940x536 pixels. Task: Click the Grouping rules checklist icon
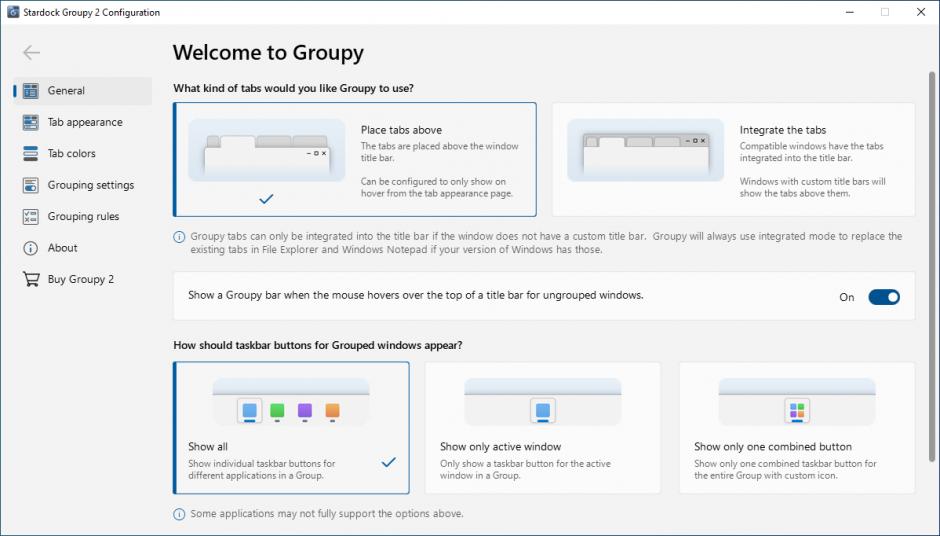(x=31, y=216)
